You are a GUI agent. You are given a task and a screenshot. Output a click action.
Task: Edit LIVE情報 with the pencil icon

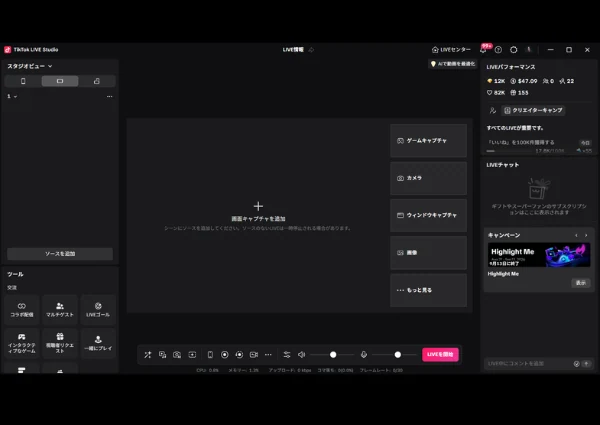pyautogui.click(x=311, y=50)
